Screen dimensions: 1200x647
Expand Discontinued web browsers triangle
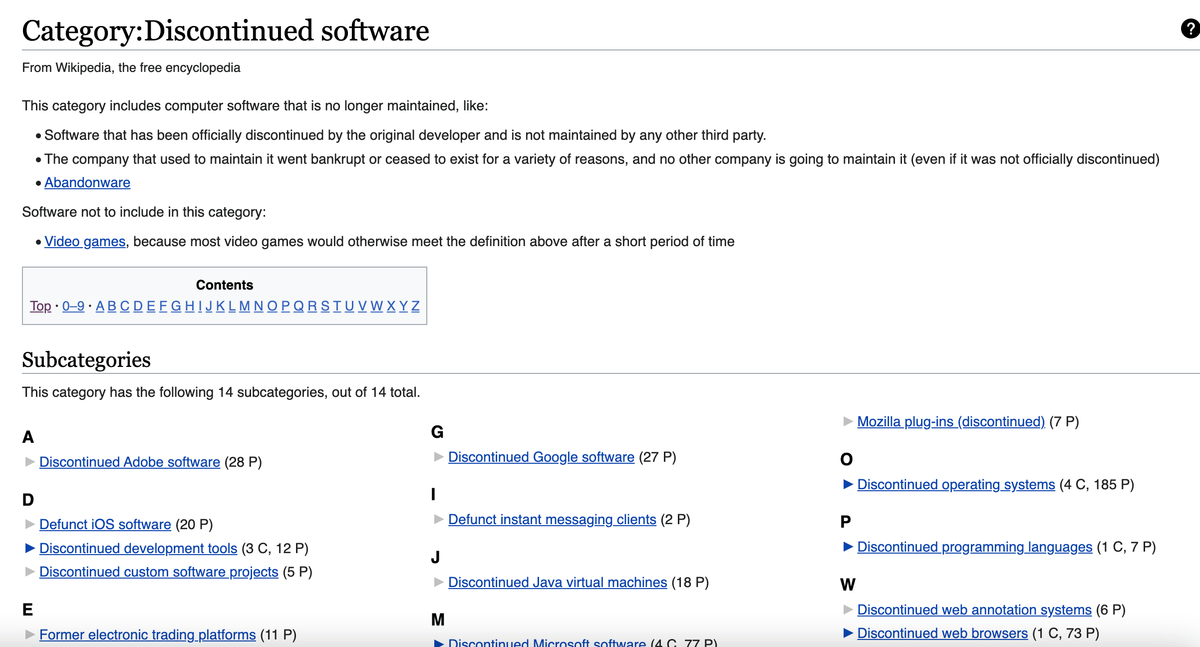[847, 633]
